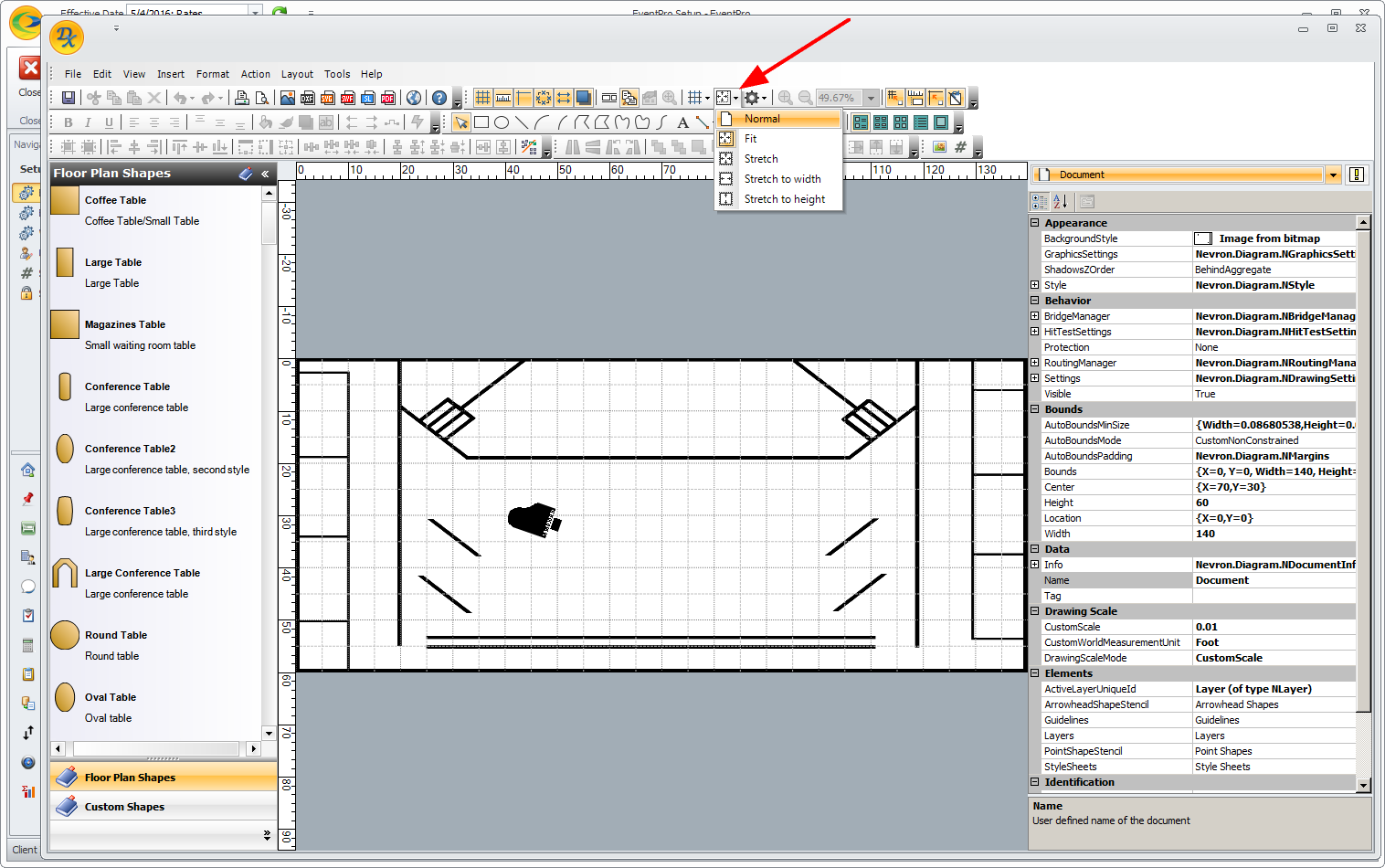Open the Document object selector dropdown

[1333, 175]
